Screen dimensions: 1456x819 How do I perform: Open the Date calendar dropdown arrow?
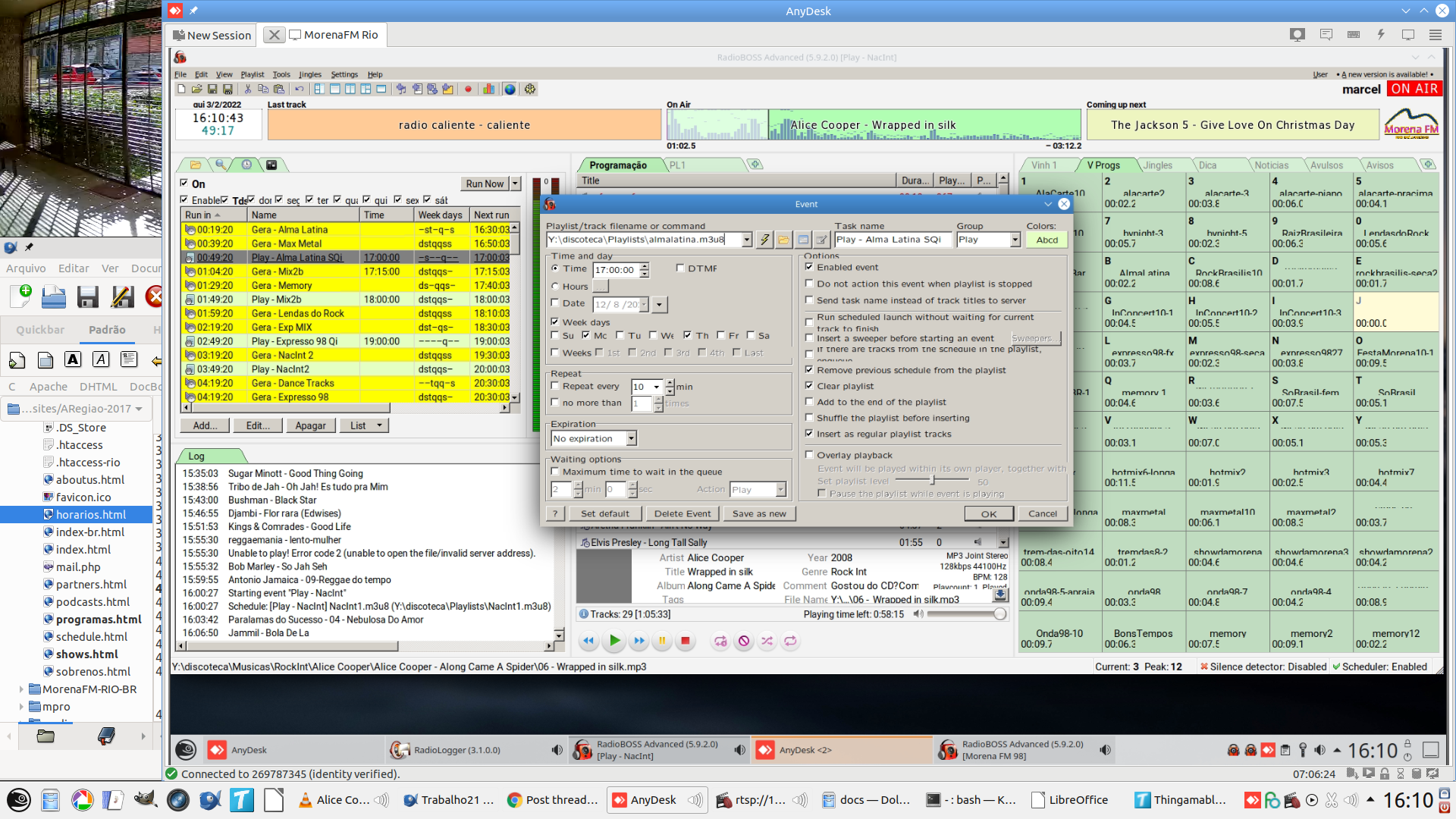(659, 304)
